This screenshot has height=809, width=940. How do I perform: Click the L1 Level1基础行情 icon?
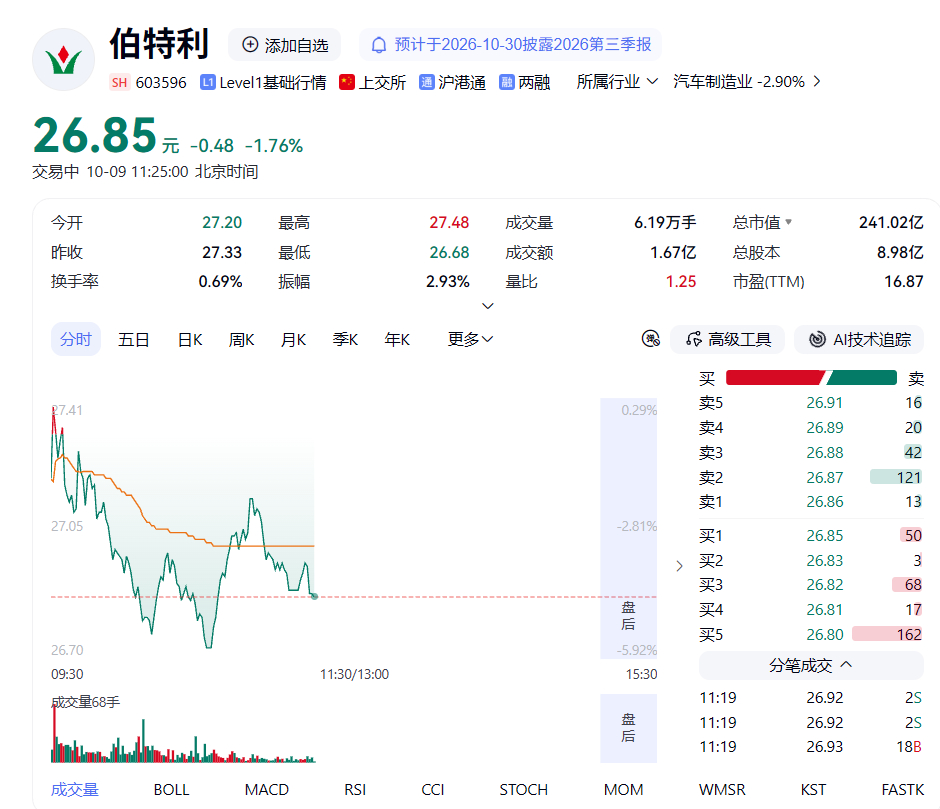click(207, 82)
